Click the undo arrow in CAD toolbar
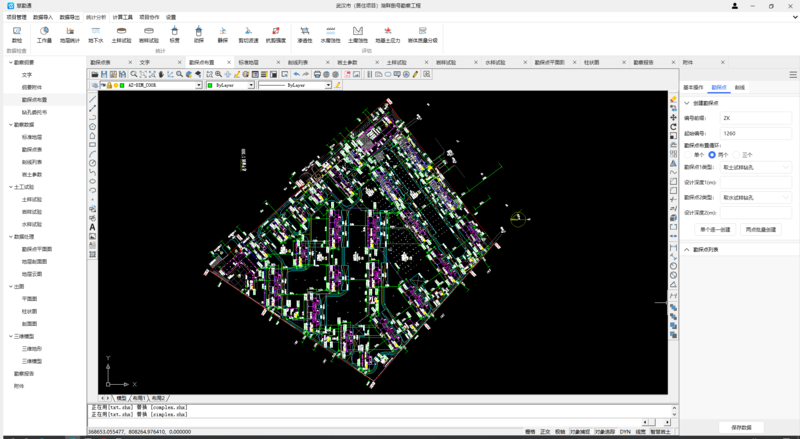This screenshot has height=439, width=800. pos(296,75)
